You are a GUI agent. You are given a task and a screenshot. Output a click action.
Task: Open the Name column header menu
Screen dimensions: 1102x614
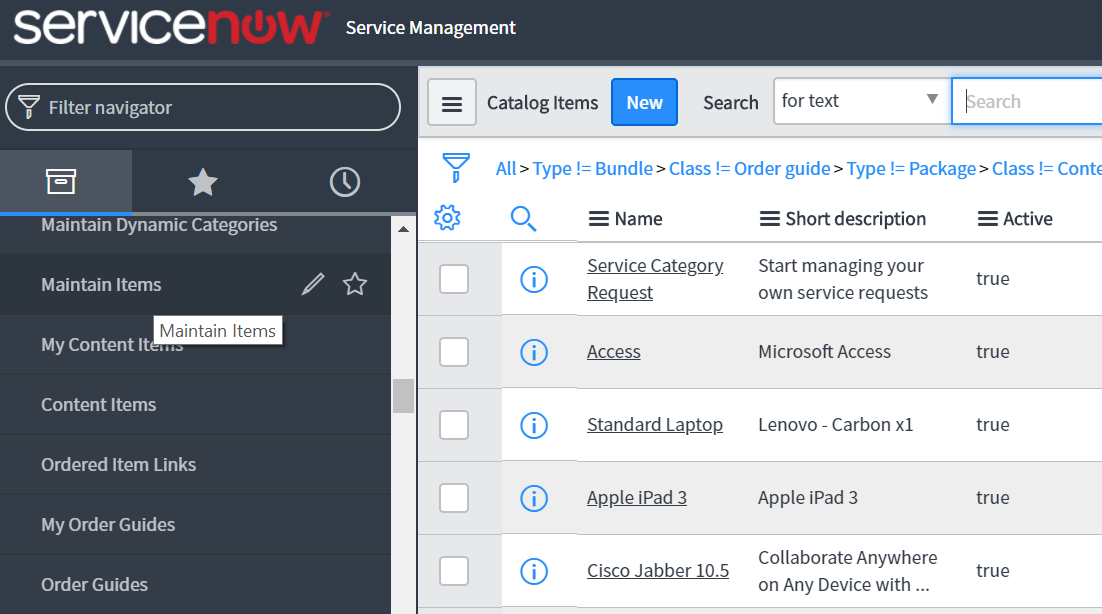[597, 218]
